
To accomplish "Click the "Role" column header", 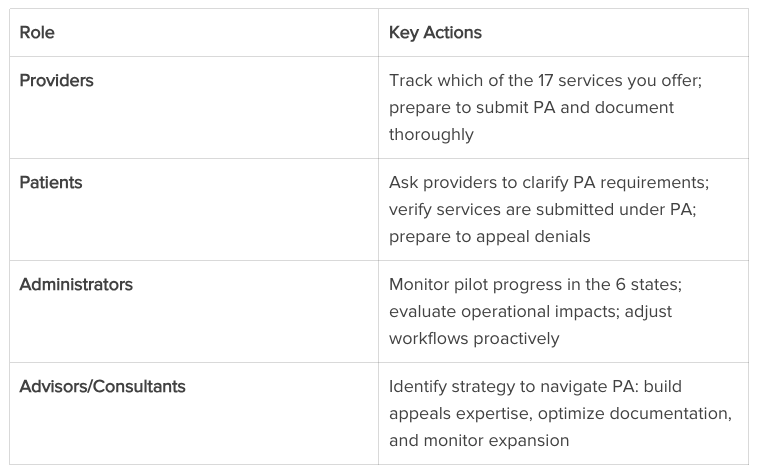I will (x=37, y=33).
